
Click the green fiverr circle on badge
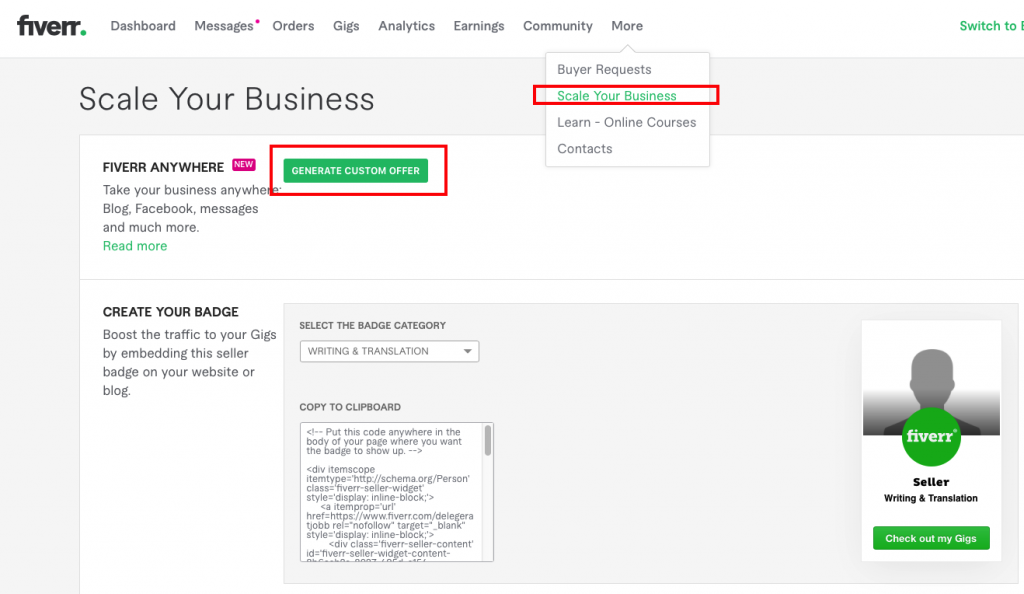(x=931, y=437)
